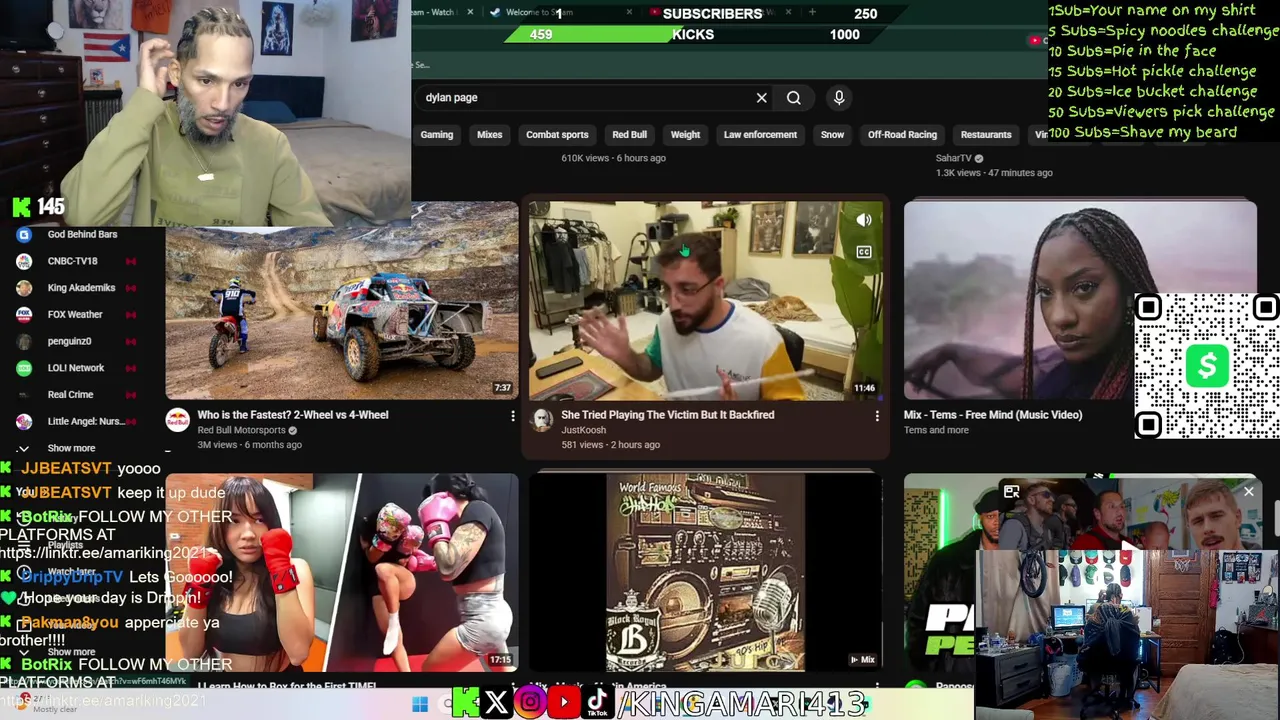Open options menu for JustKoosh video
Screen dimensions: 1280x720
[877, 416]
